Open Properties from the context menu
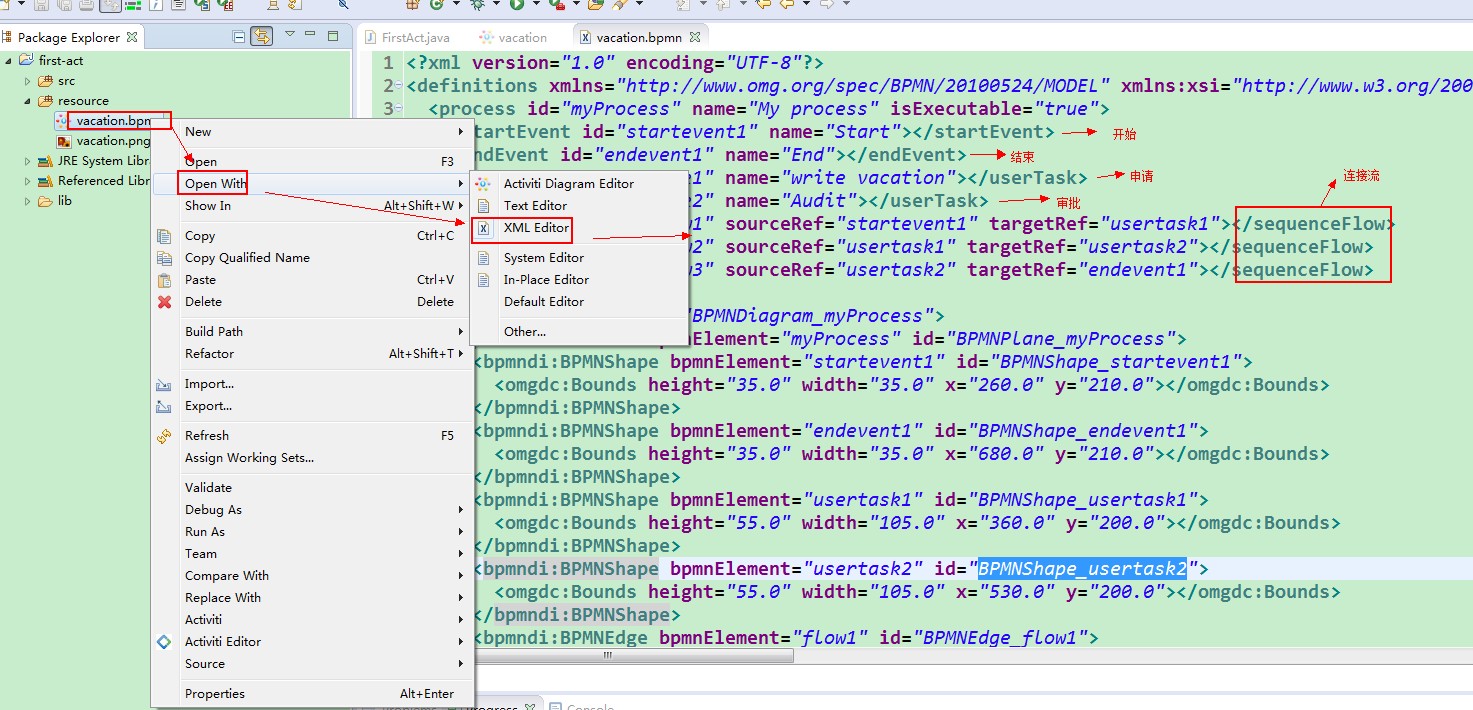 [x=312, y=694]
